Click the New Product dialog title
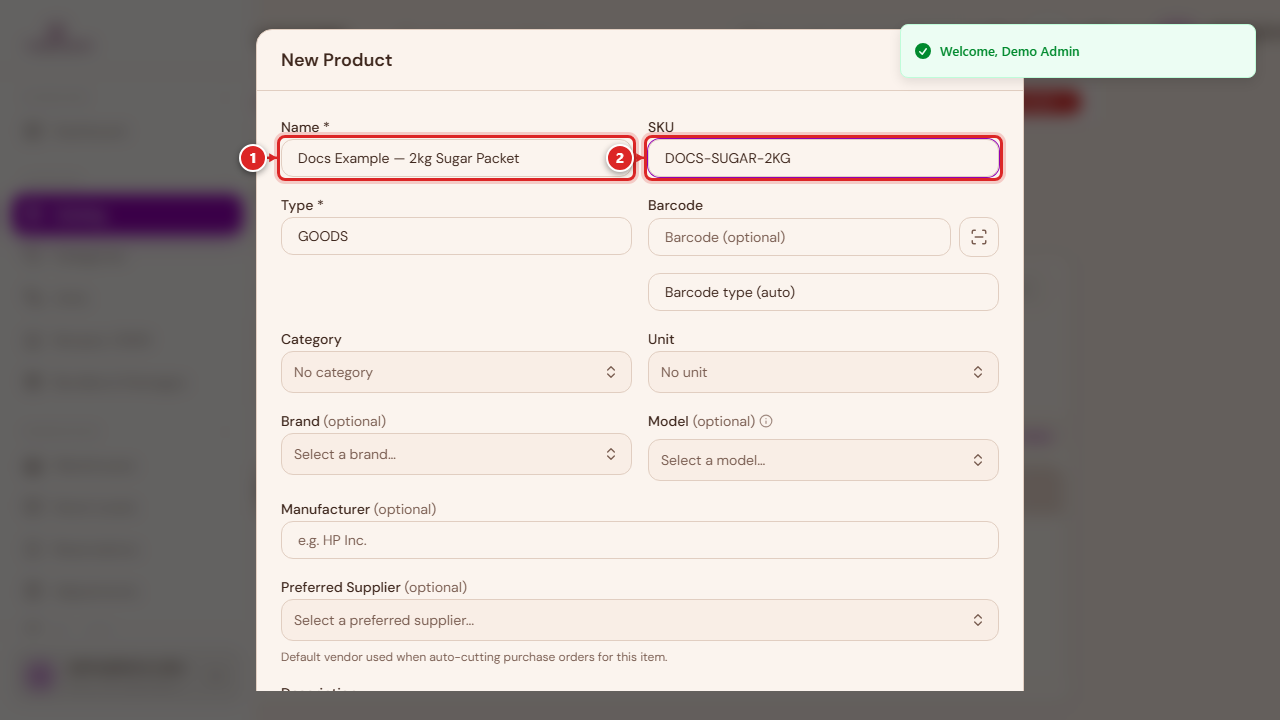This screenshot has height=720, width=1280. point(336,60)
